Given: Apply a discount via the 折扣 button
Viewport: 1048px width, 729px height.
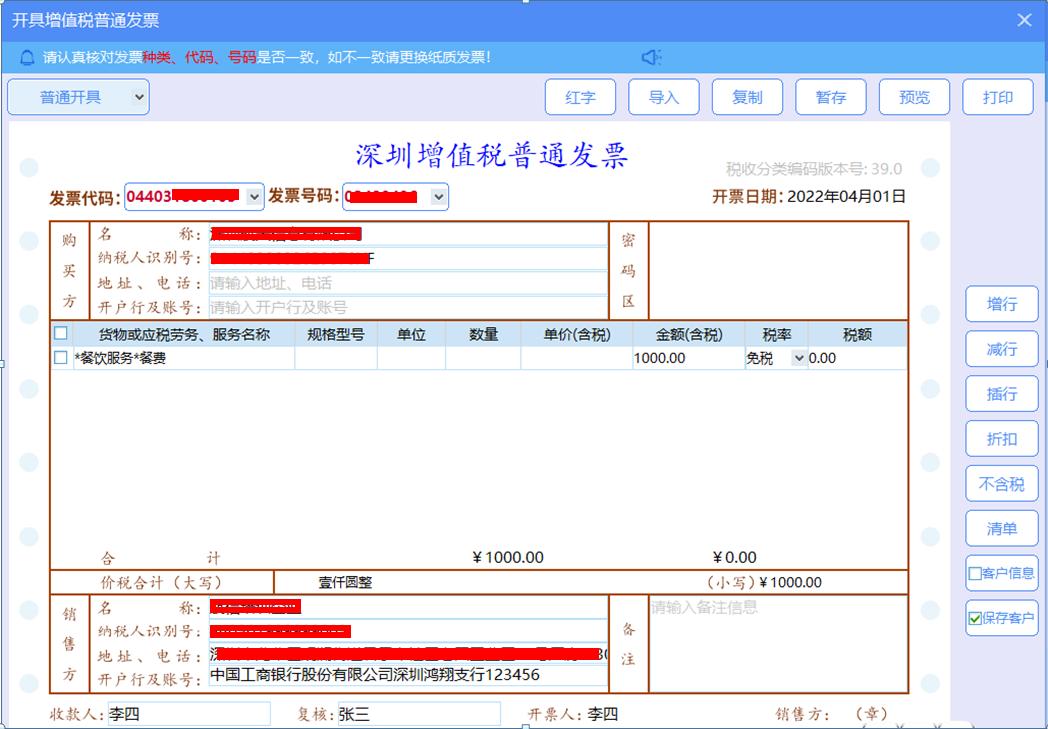Looking at the screenshot, I should point(1001,439).
